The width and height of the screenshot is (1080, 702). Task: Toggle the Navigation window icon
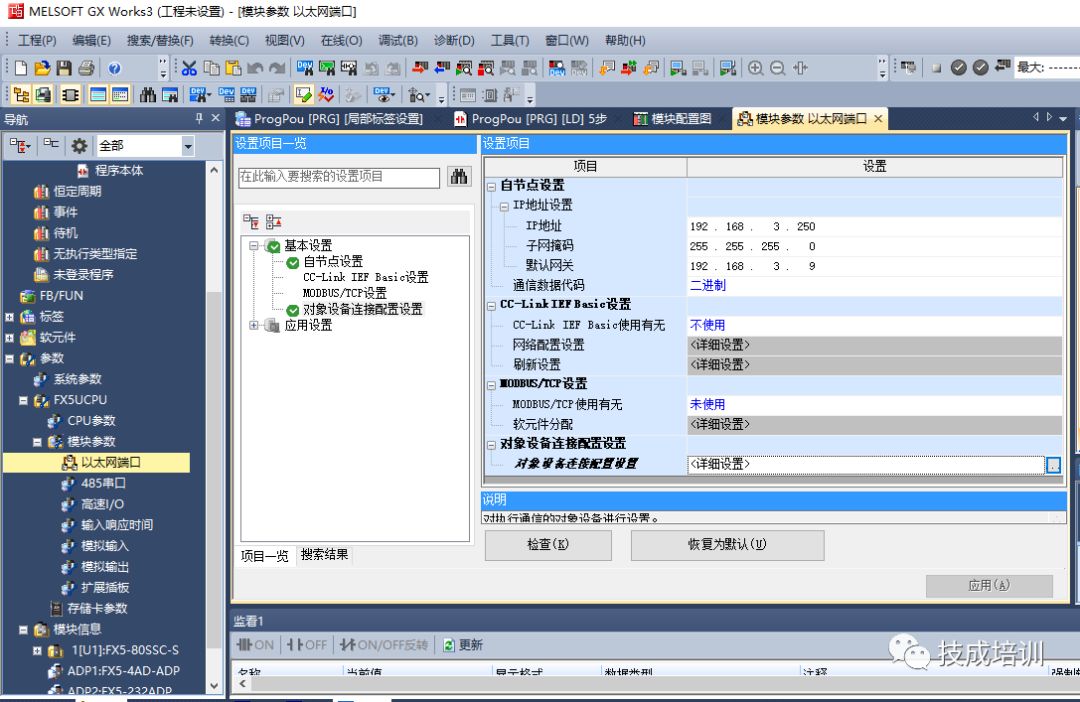click(21, 94)
